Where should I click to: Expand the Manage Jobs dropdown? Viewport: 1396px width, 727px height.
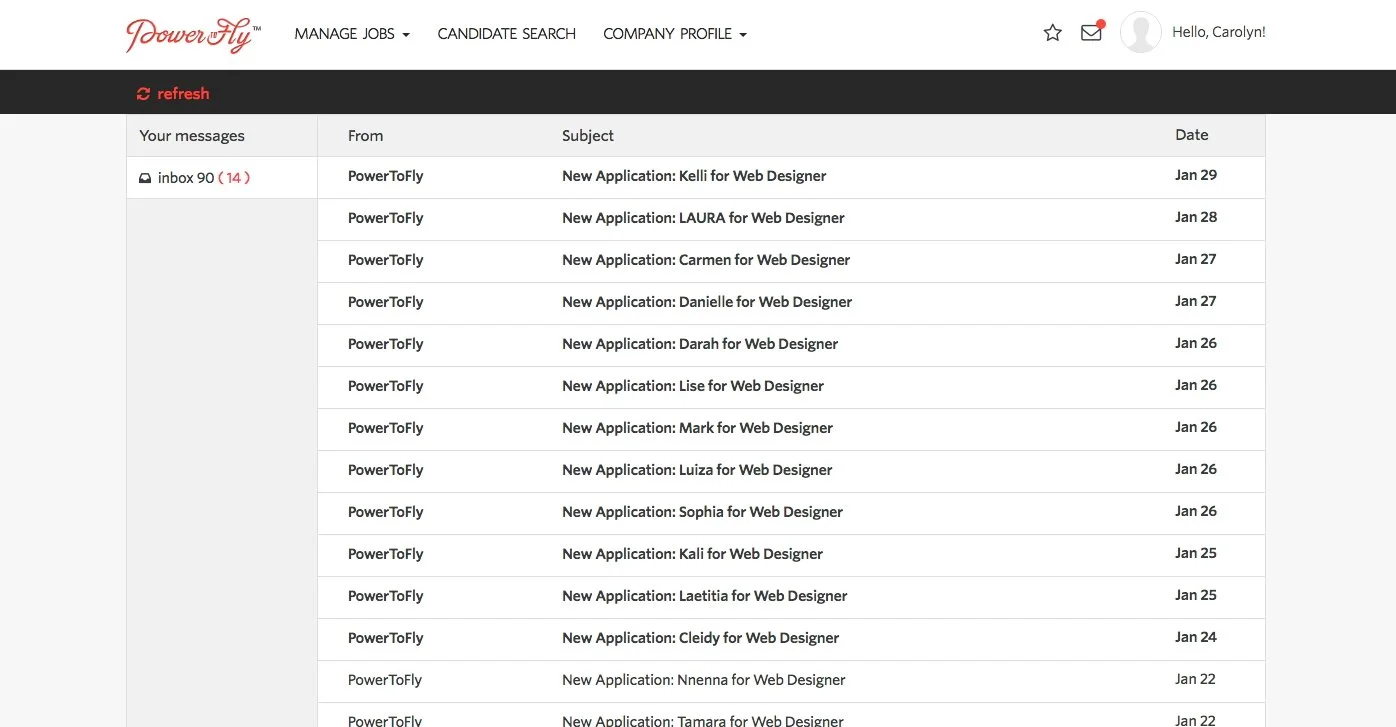tap(352, 34)
